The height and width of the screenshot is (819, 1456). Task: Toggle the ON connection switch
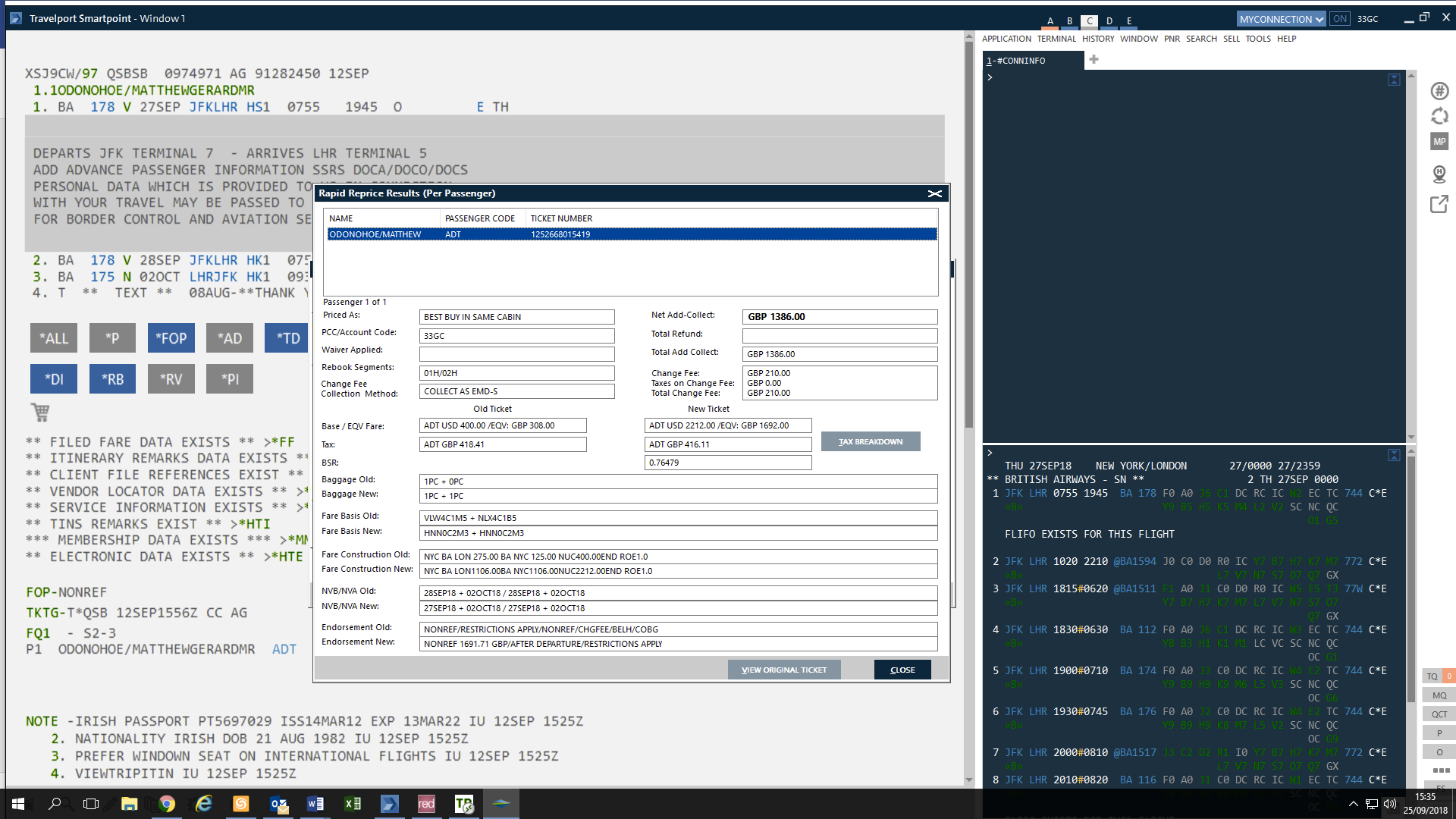pos(1340,19)
